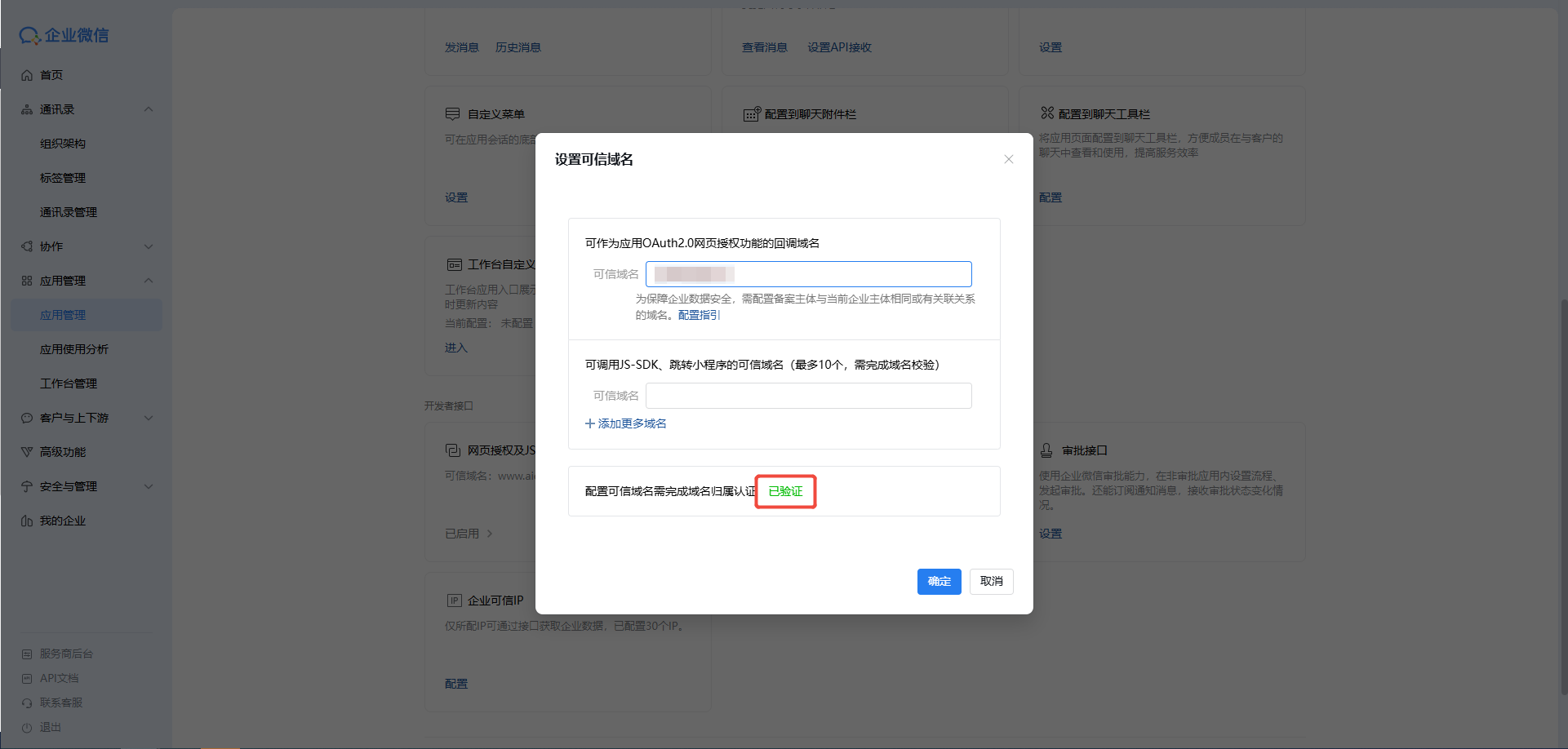1568x749 pixels.
Task: Expand the 客户与上下游 chevron
Action: (149, 418)
